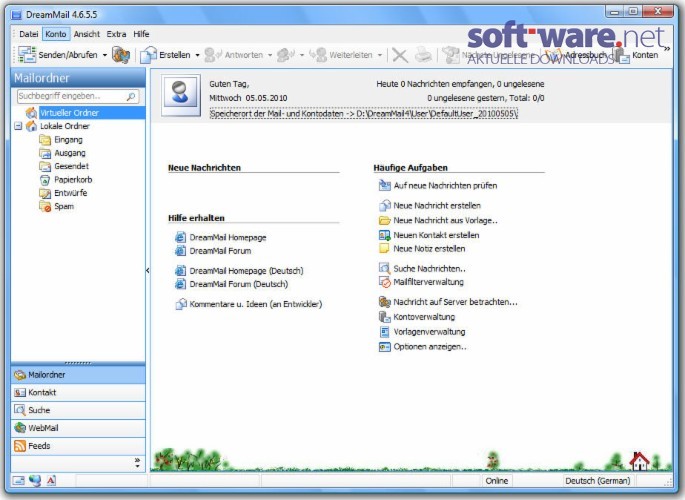The width and height of the screenshot is (685, 500).
Task: Click the Weiterleiten forward icon
Action: 318,55
